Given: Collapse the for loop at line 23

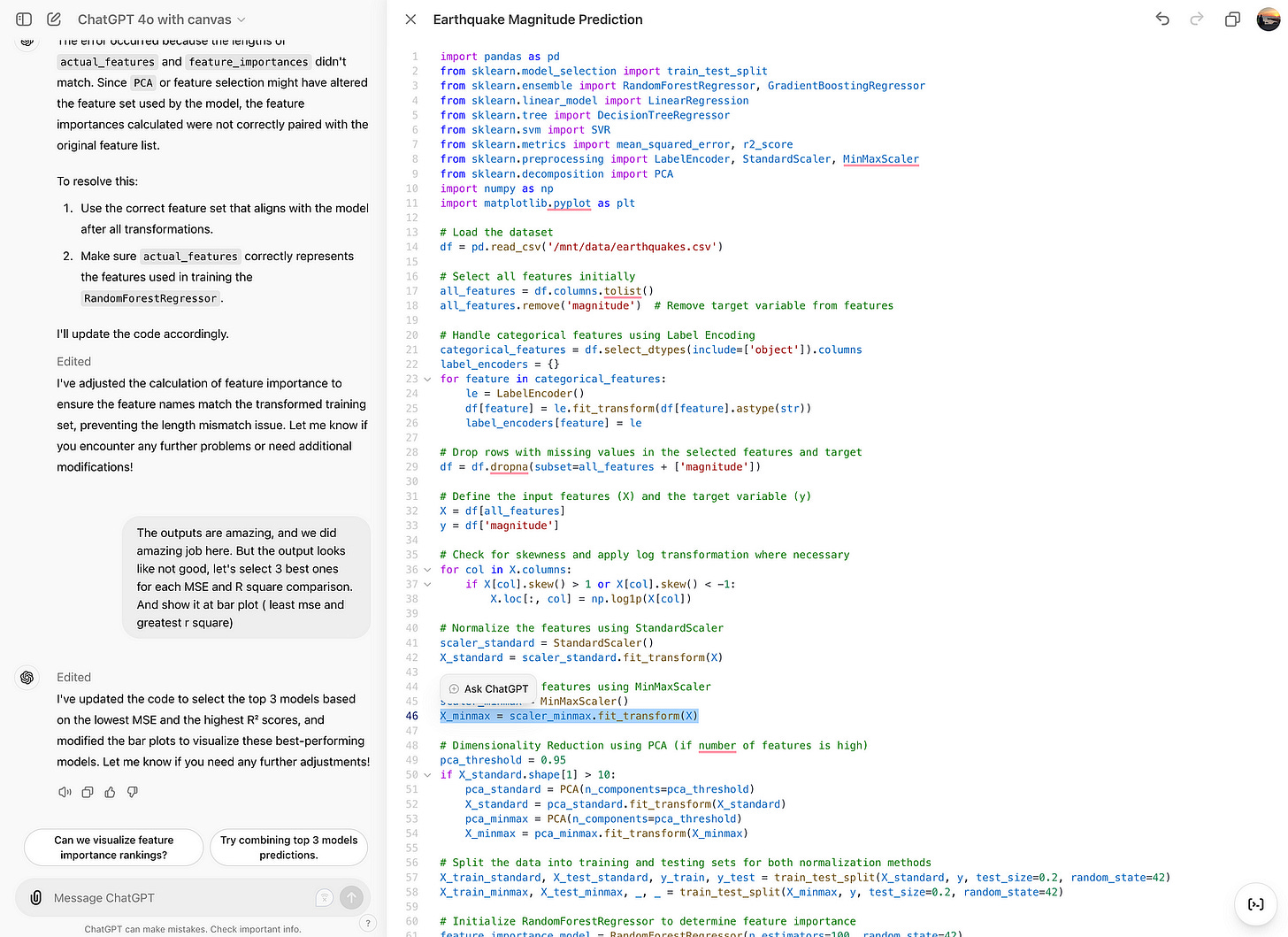Looking at the screenshot, I should 427,379.
